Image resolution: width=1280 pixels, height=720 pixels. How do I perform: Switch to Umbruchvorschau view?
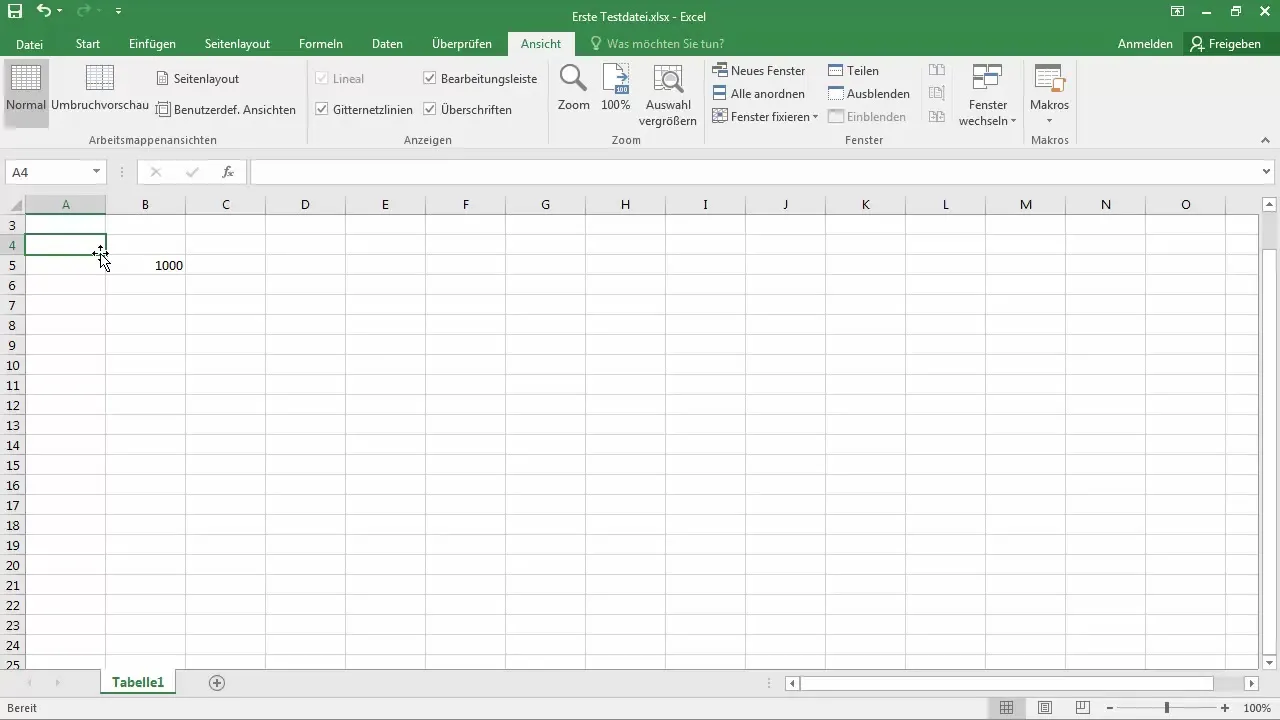[x=100, y=89]
